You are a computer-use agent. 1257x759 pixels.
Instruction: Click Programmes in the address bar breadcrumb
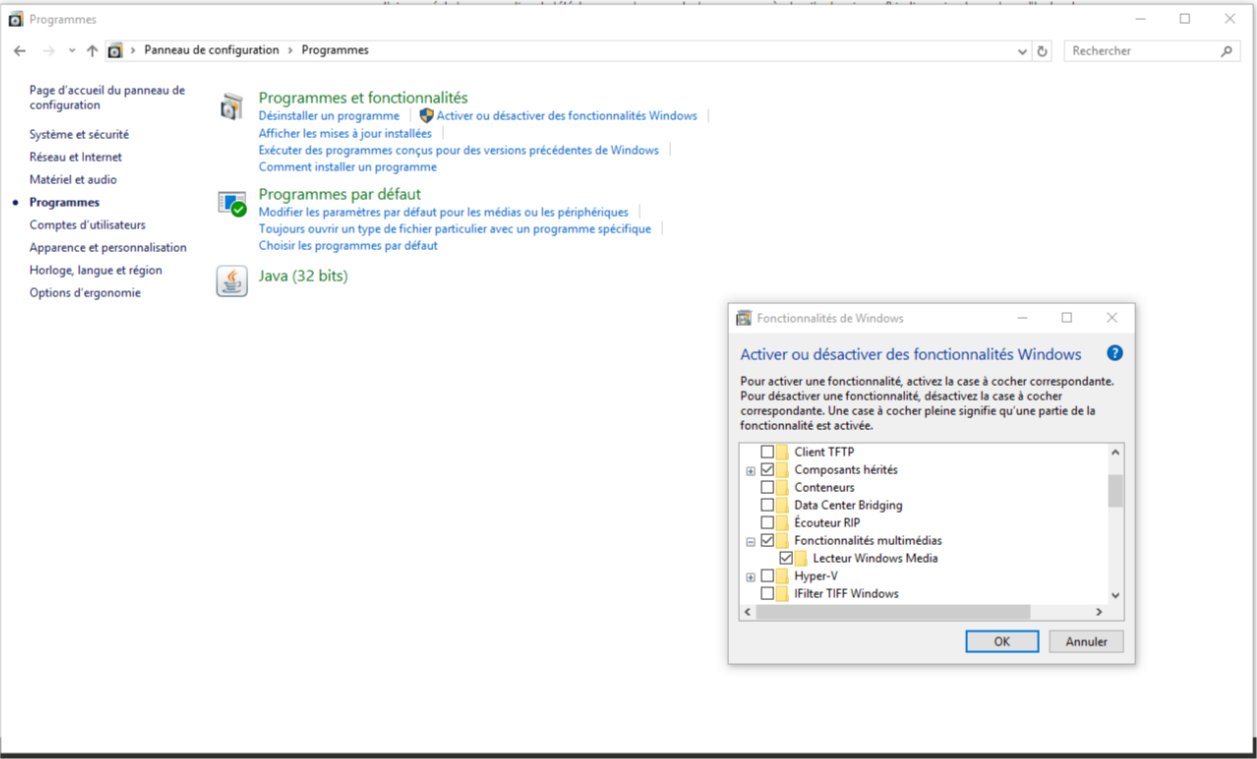(x=335, y=50)
